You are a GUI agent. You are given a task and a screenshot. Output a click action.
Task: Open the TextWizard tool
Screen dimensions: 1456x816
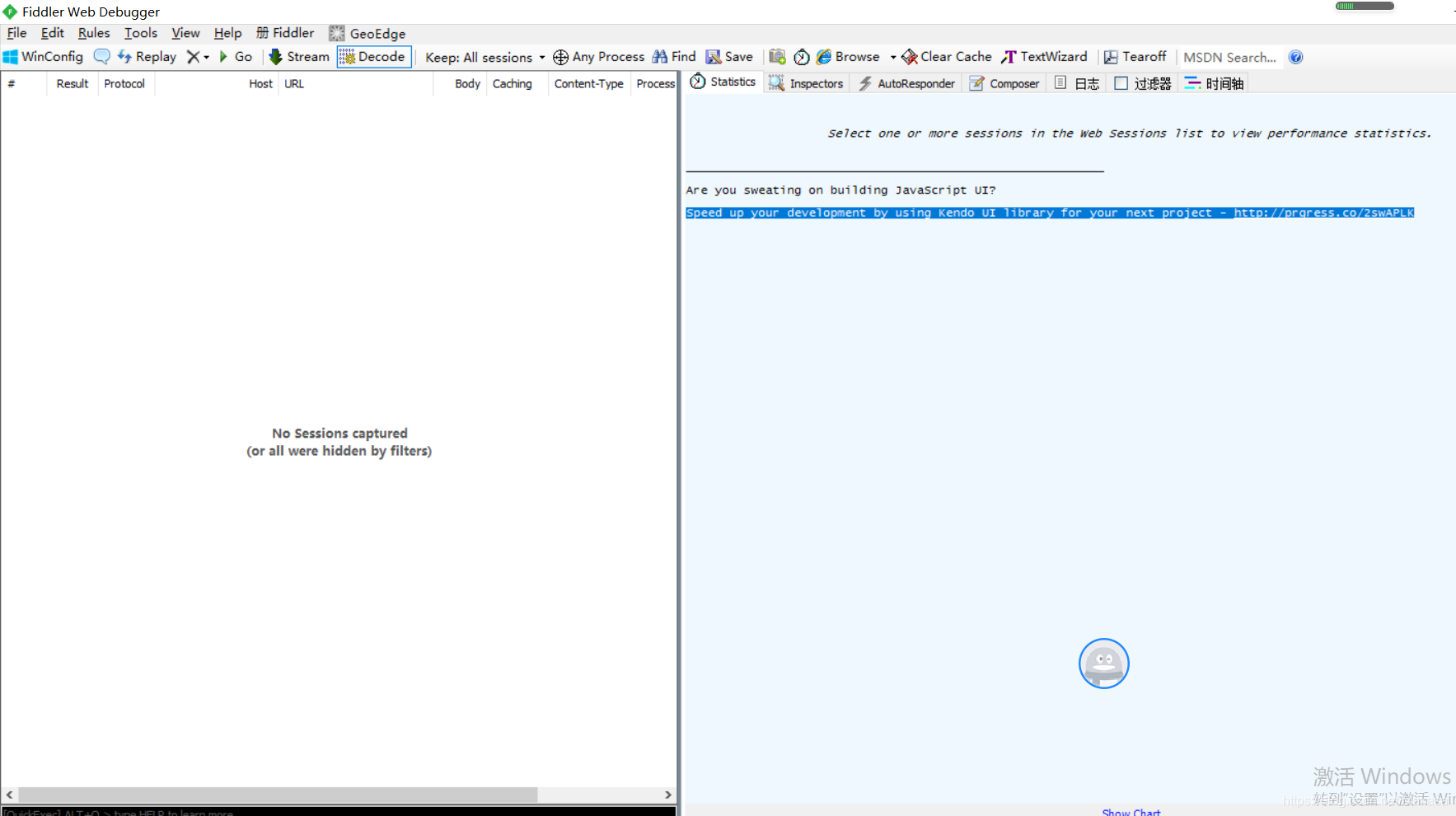tap(1044, 57)
